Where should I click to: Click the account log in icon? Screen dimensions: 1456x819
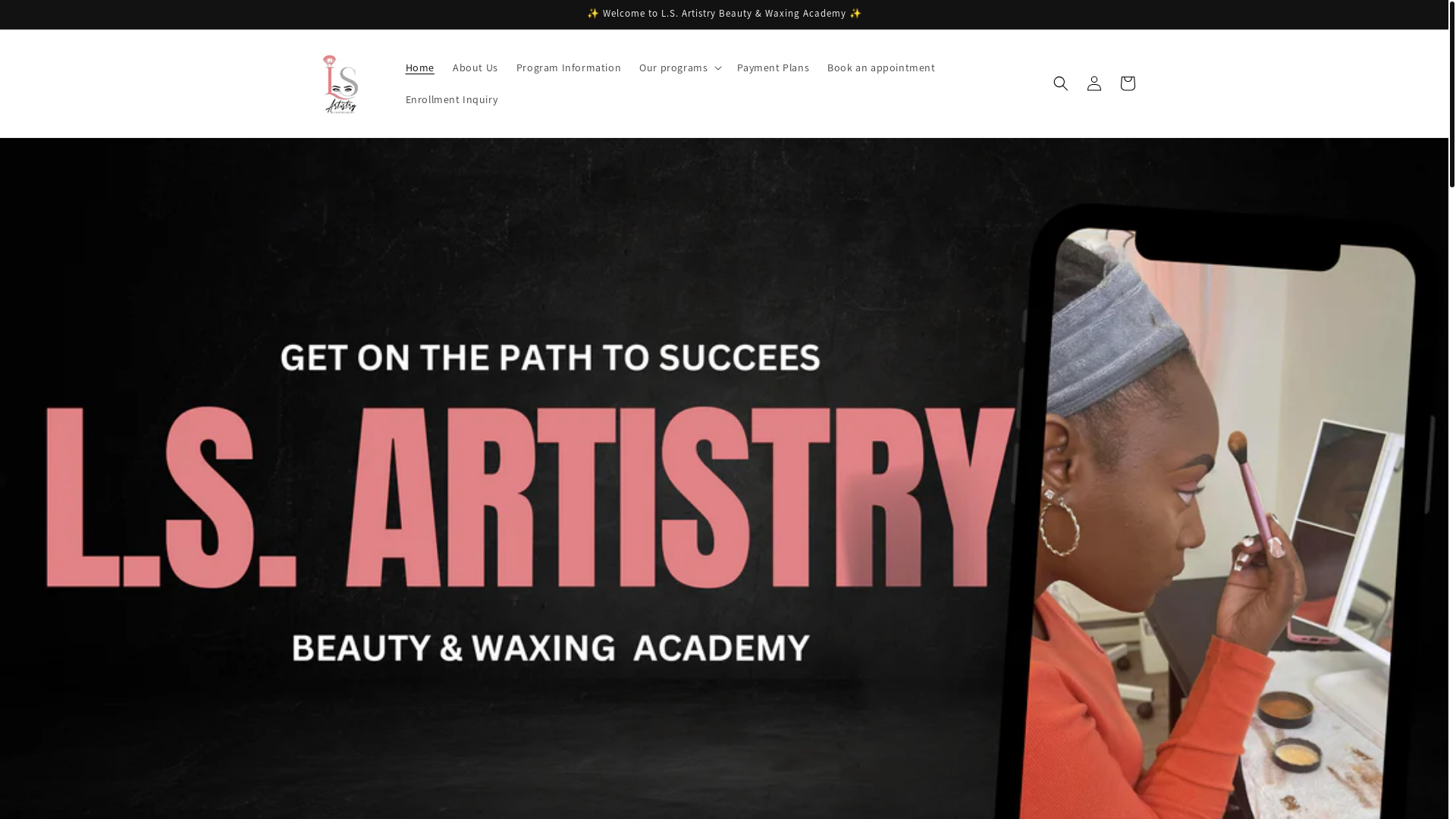point(1094,83)
